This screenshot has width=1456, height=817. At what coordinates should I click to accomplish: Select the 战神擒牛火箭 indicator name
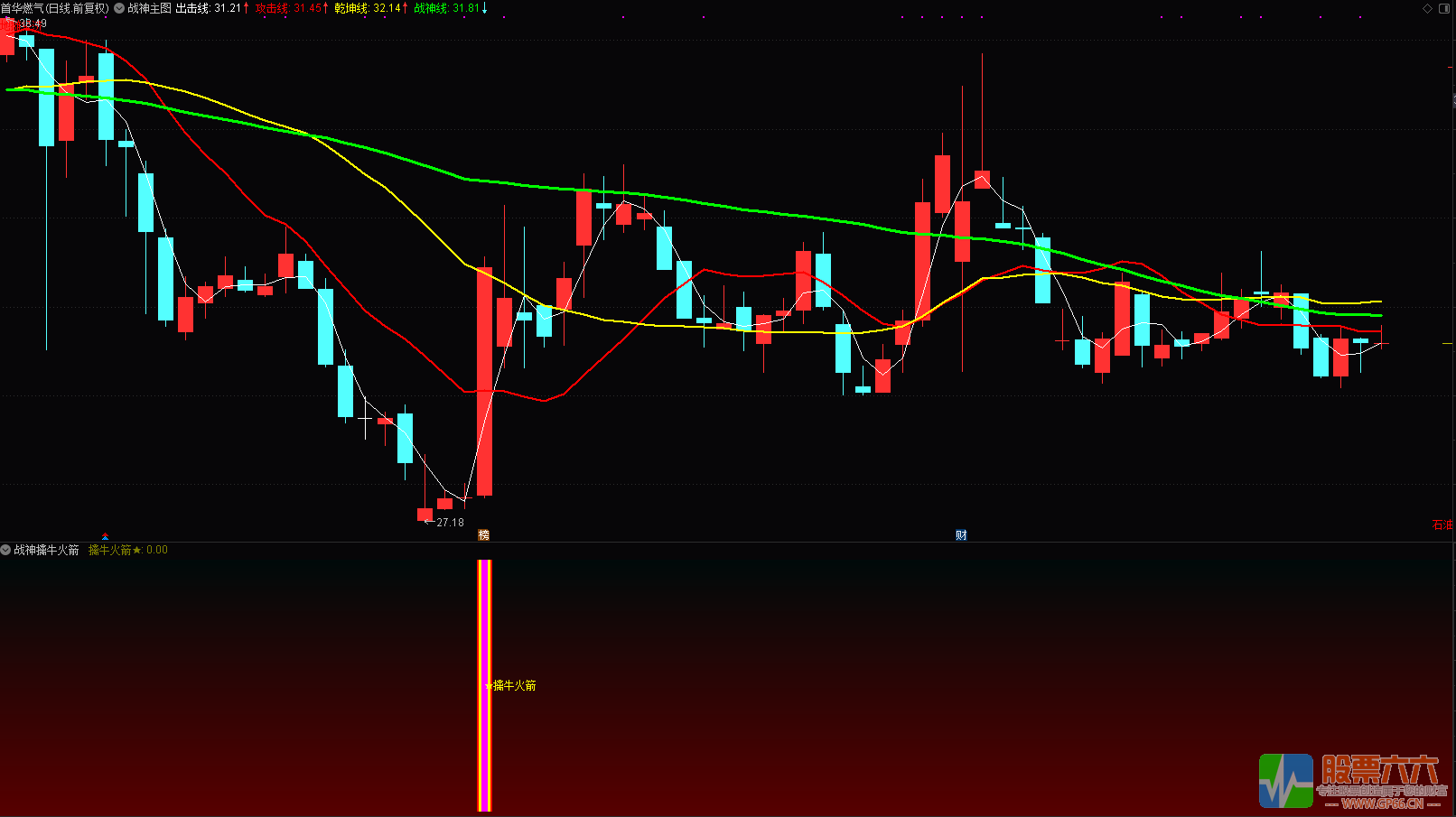pos(46,550)
